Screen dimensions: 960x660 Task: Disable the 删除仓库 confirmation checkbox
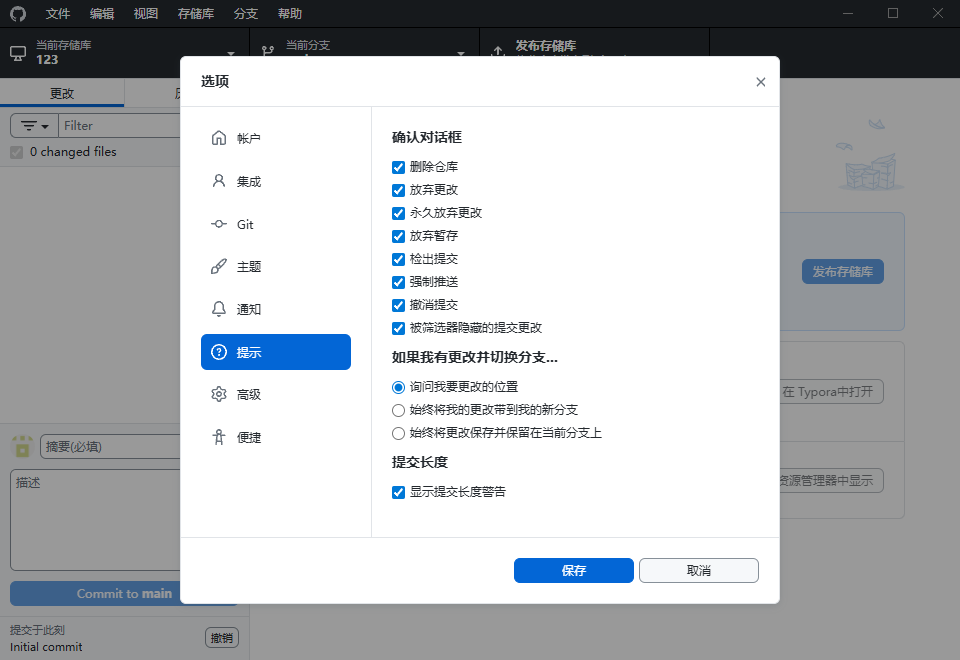tap(398, 167)
